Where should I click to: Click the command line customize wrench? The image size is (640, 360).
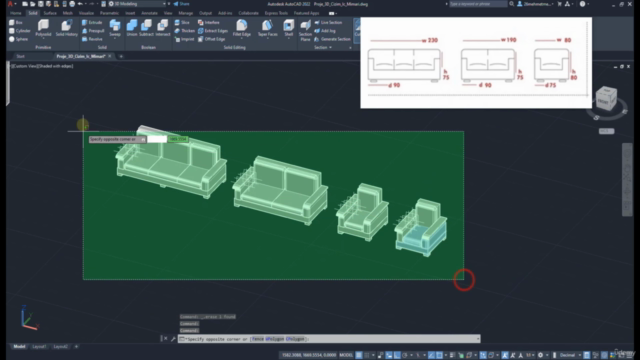point(173,339)
